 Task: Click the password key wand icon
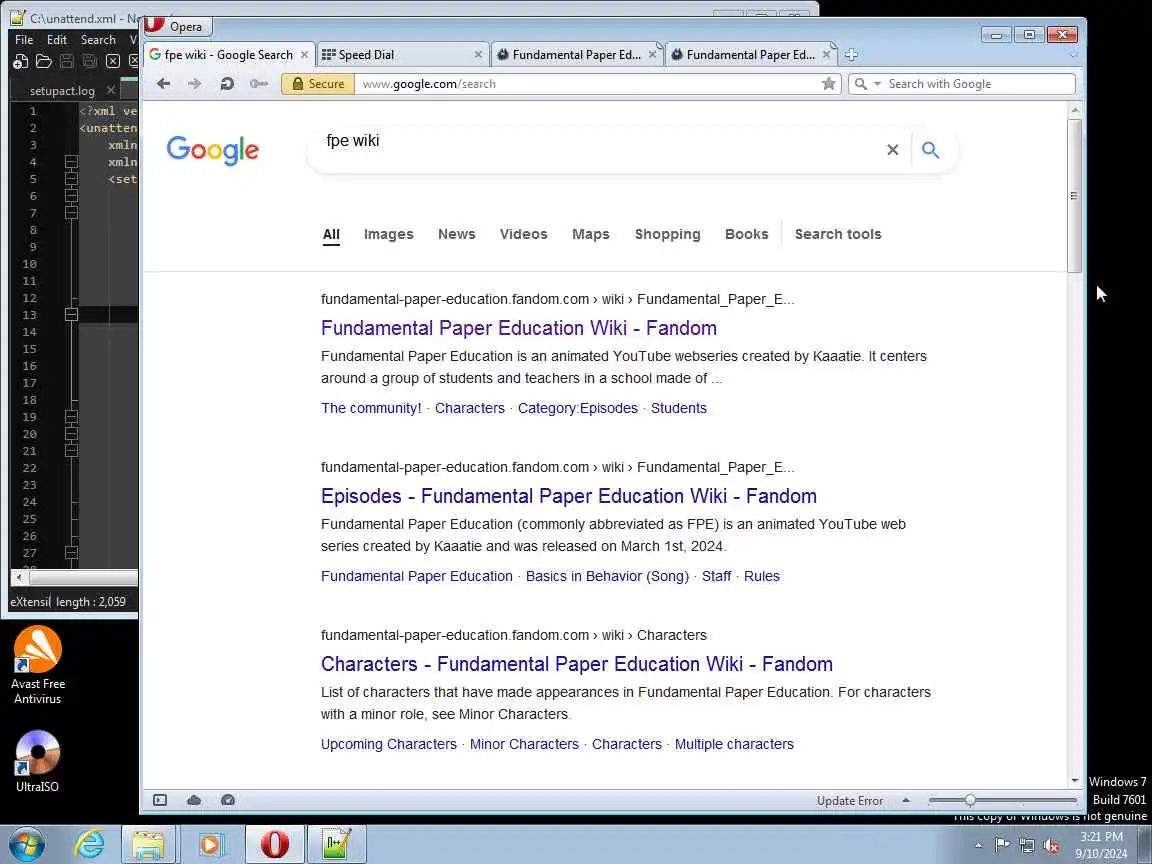tap(259, 84)
